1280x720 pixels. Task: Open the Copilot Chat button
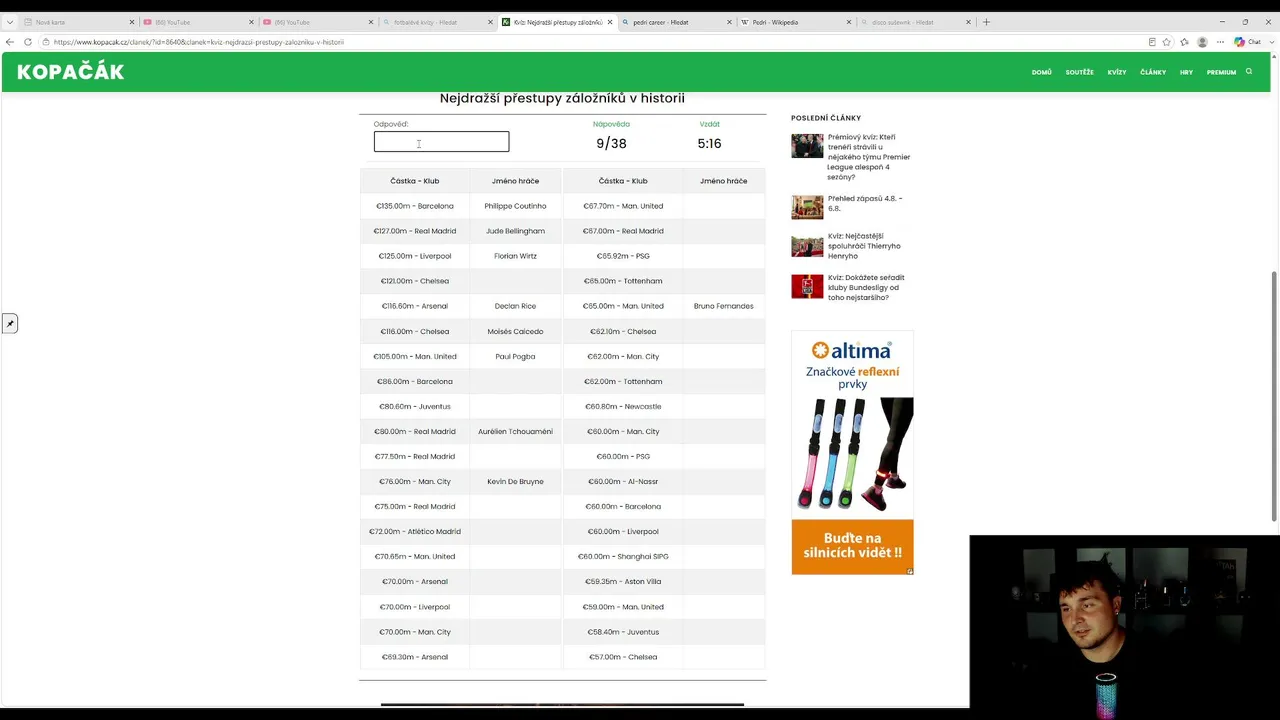[x=1247, y=42]
